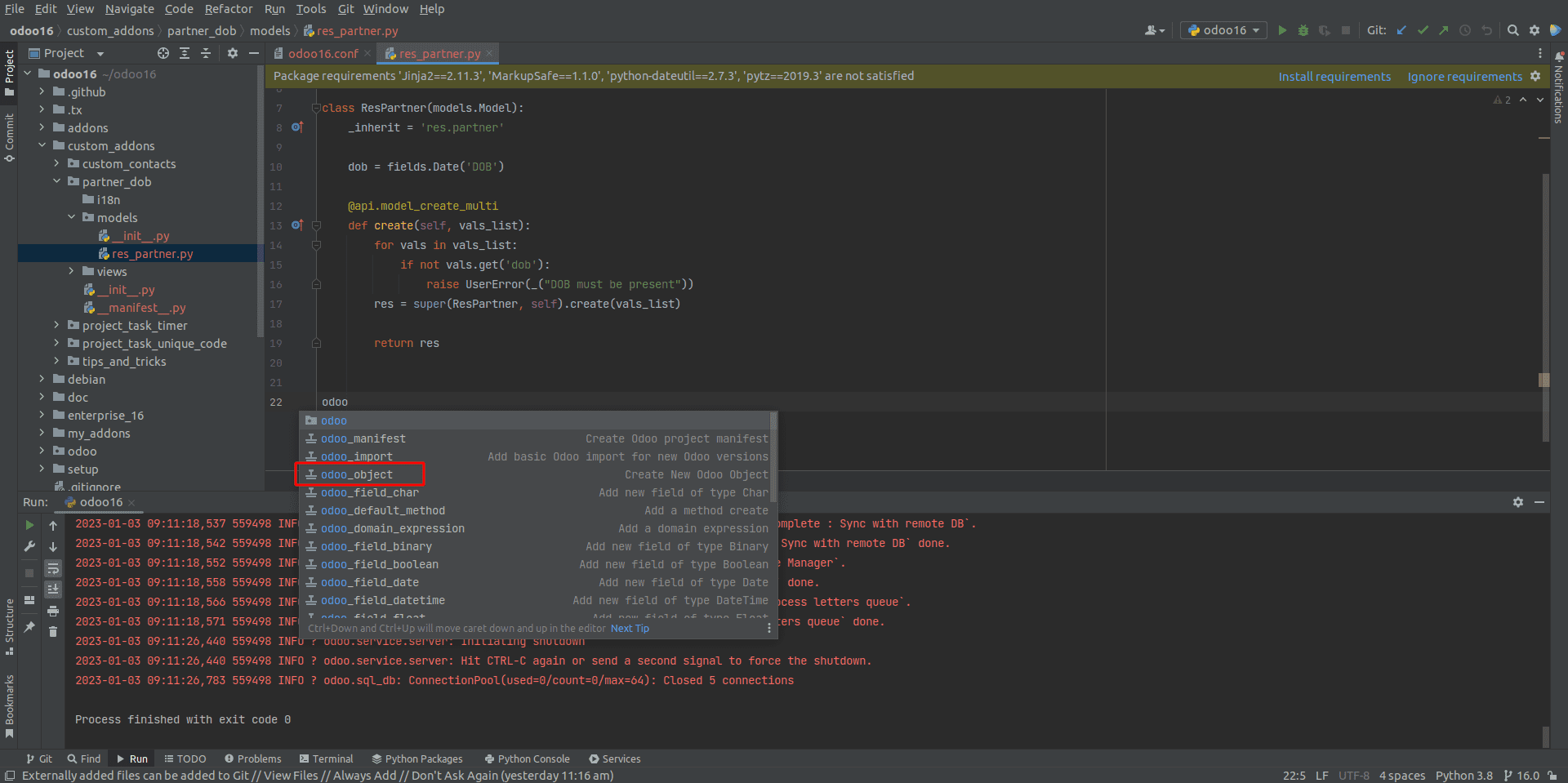Click select opened file target icon in Project panel
The width and height of the screenshot is (1568, 783).
click(163, 53)
